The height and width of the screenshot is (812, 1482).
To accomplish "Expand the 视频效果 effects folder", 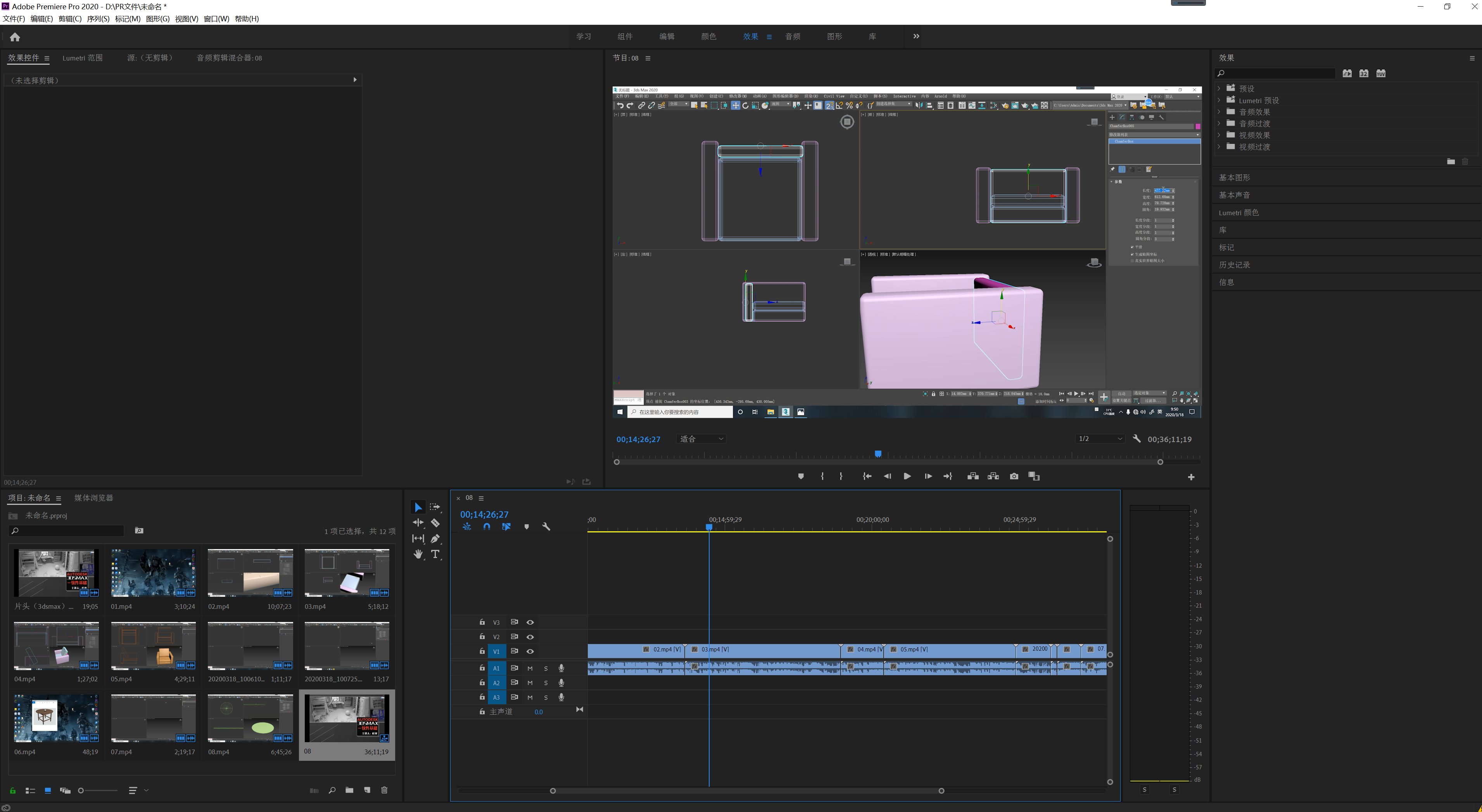I will 1218,135.
